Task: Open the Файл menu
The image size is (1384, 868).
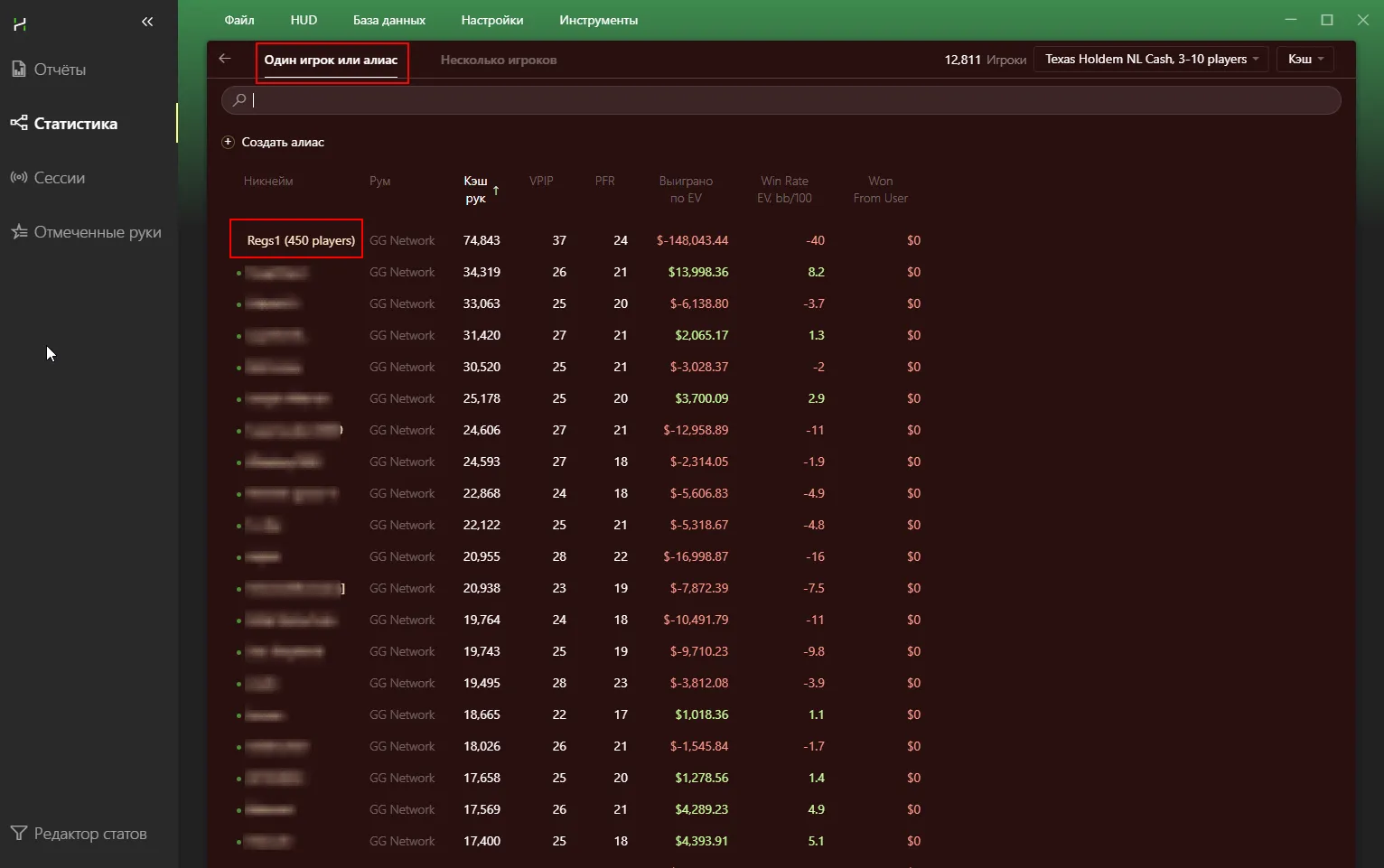Action: tap(239, 20)
